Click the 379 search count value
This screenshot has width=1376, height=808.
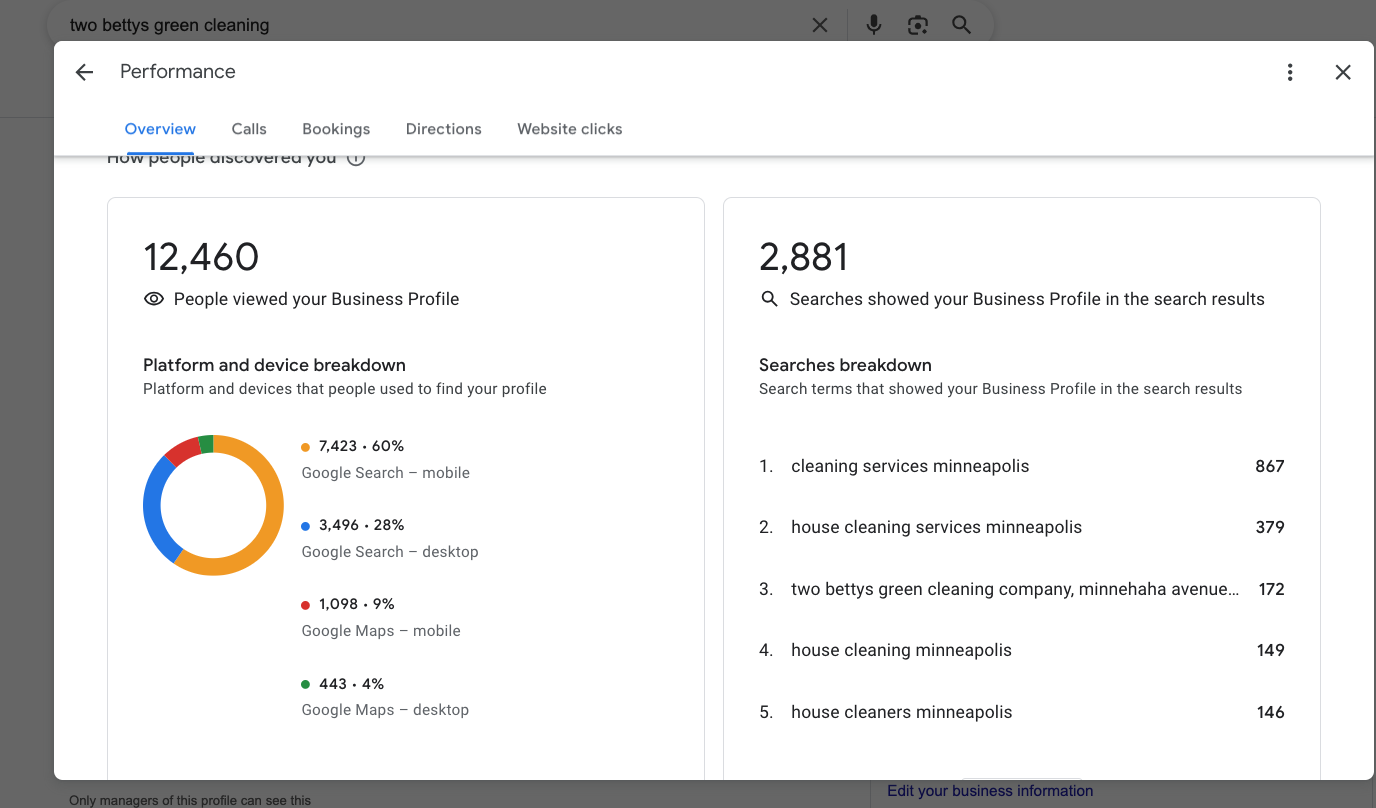1270,527
